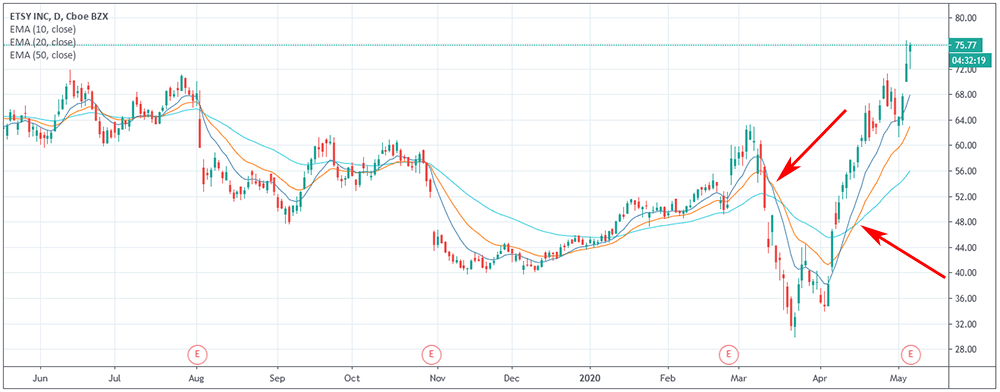
Task: Click the 48.00 price axis label
Action: tap(966, 222)
